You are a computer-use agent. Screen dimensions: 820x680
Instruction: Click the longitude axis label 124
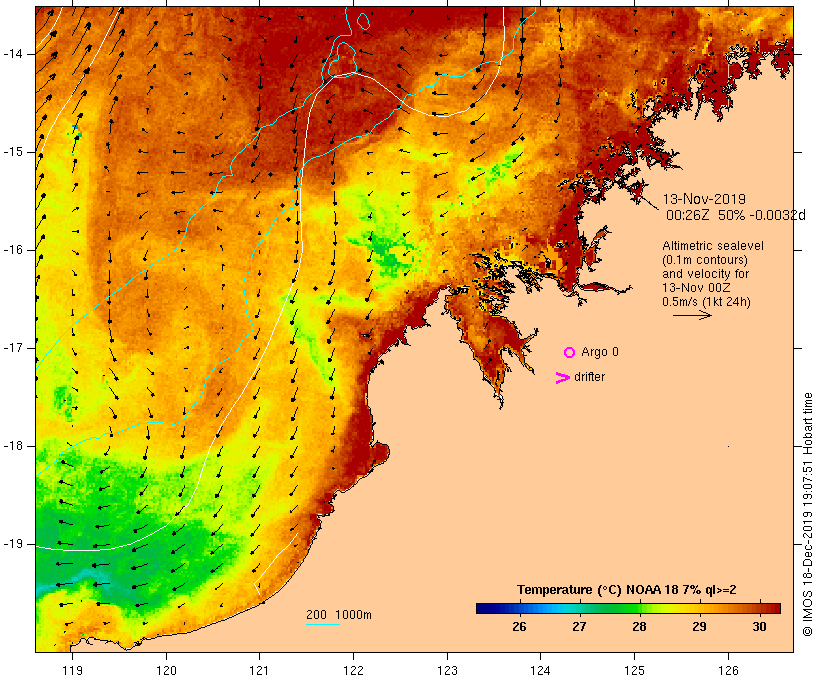coord(540,670)
